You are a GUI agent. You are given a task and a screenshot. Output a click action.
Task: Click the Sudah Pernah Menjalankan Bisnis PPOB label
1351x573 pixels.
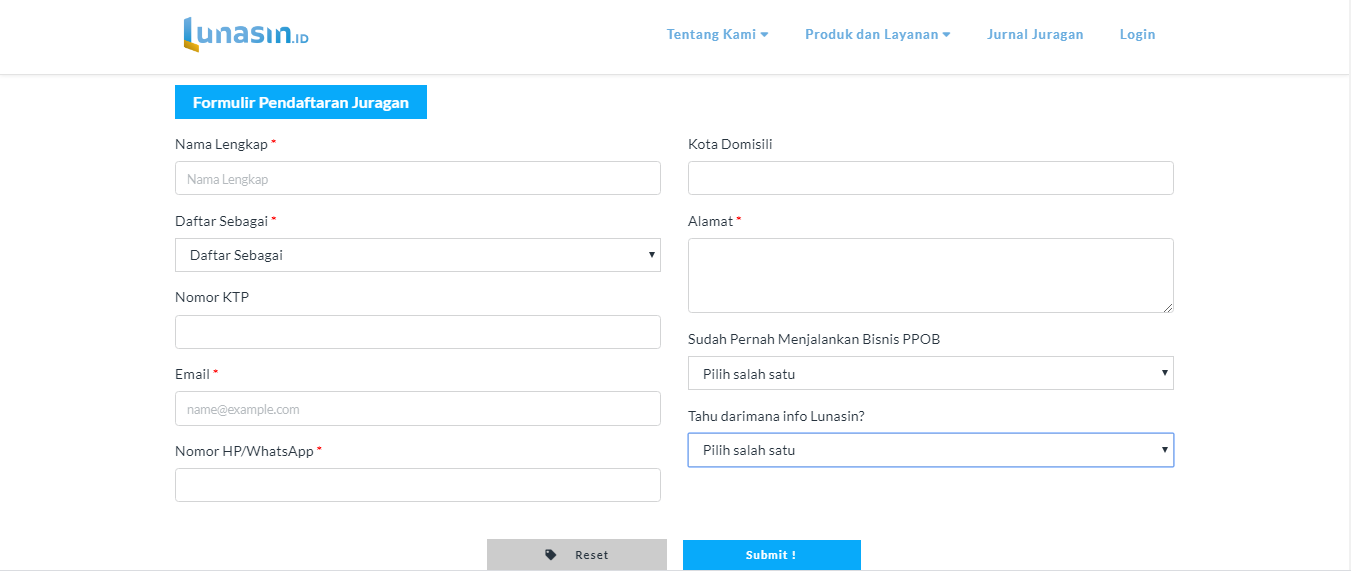point(814,339)
